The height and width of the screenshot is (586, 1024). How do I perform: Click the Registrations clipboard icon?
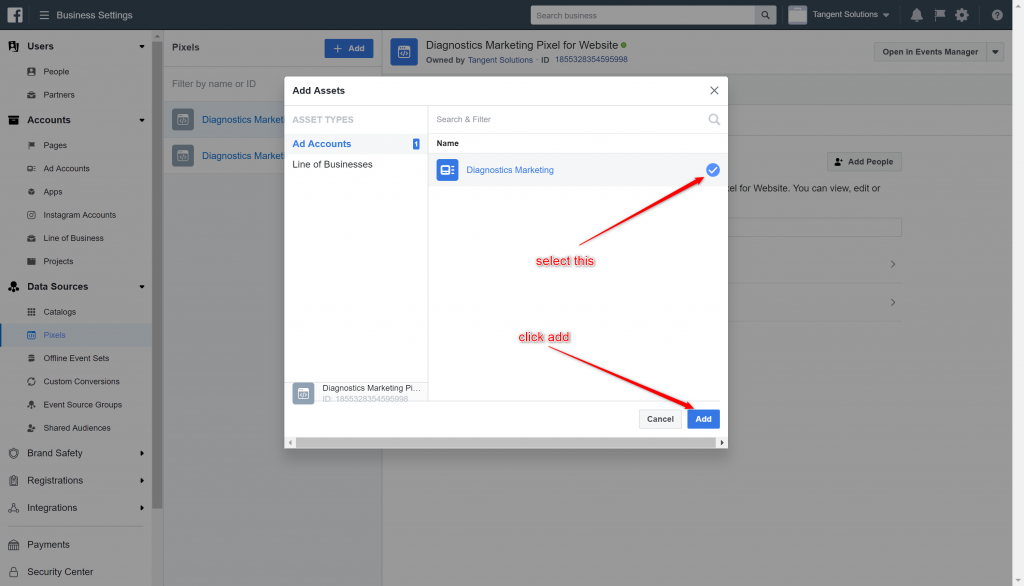point(13,481)
